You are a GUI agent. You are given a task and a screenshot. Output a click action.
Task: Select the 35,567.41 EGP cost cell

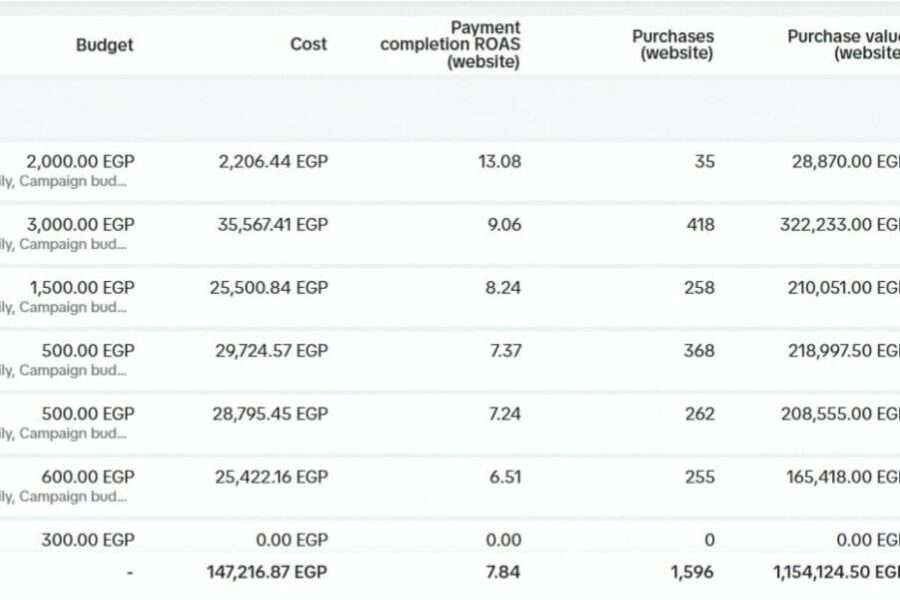272,225
